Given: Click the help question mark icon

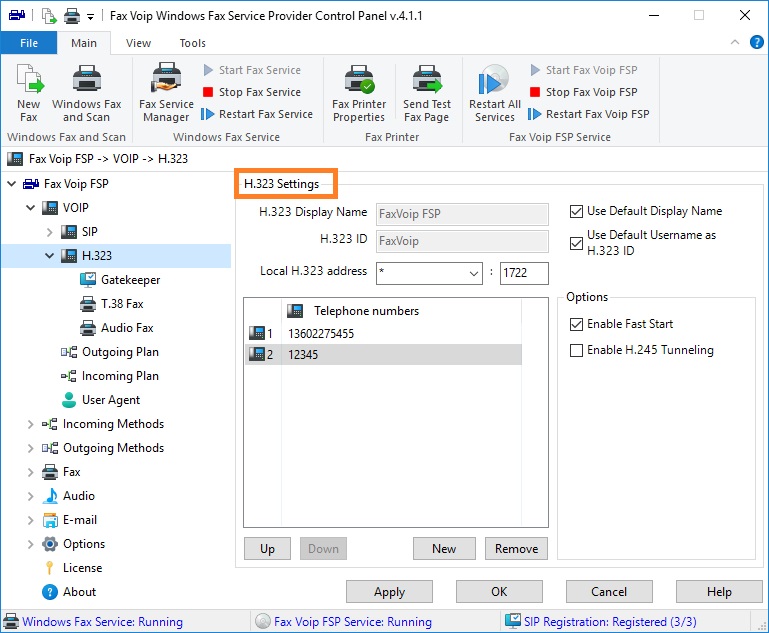Looking at the screenshot, I should [x=756, y=43].
